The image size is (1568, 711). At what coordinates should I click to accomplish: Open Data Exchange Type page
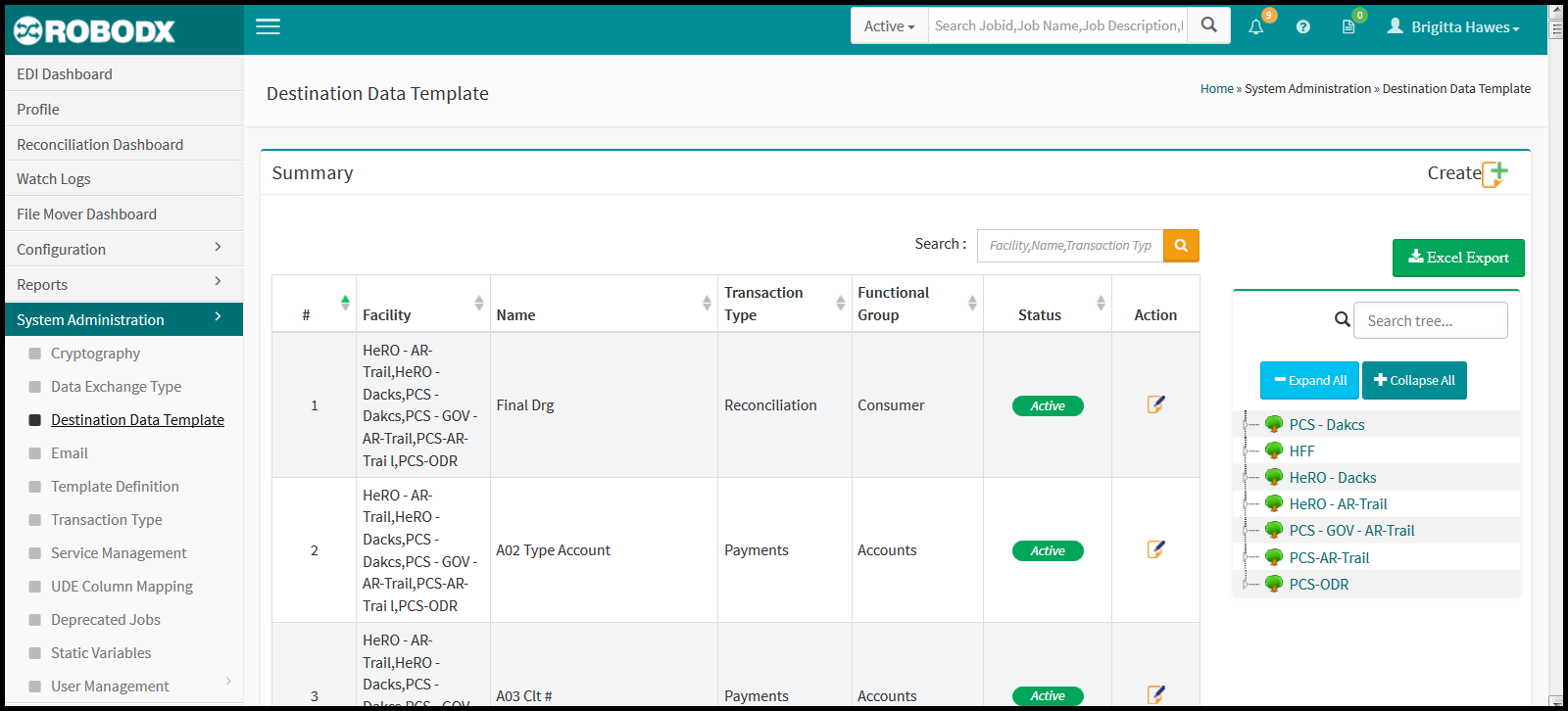pos(116,387)
